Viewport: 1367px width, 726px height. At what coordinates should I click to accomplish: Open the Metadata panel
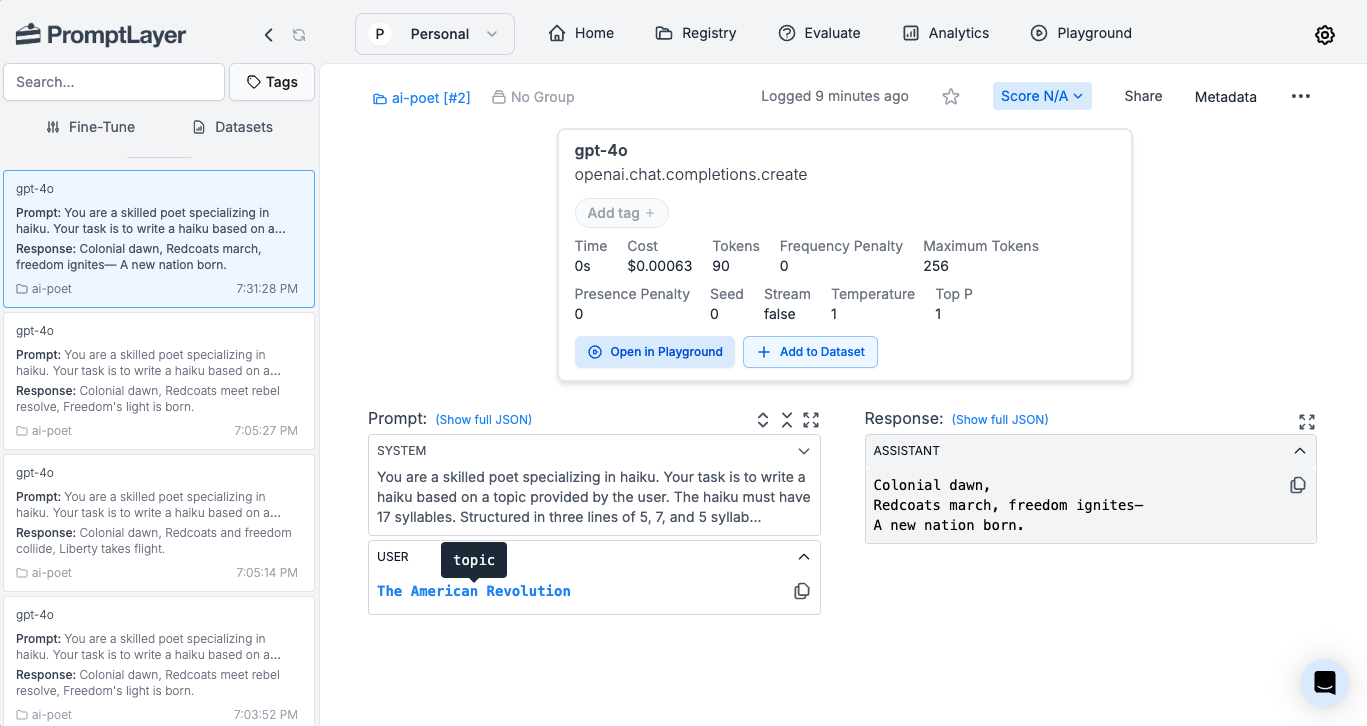click(1226, 97)
